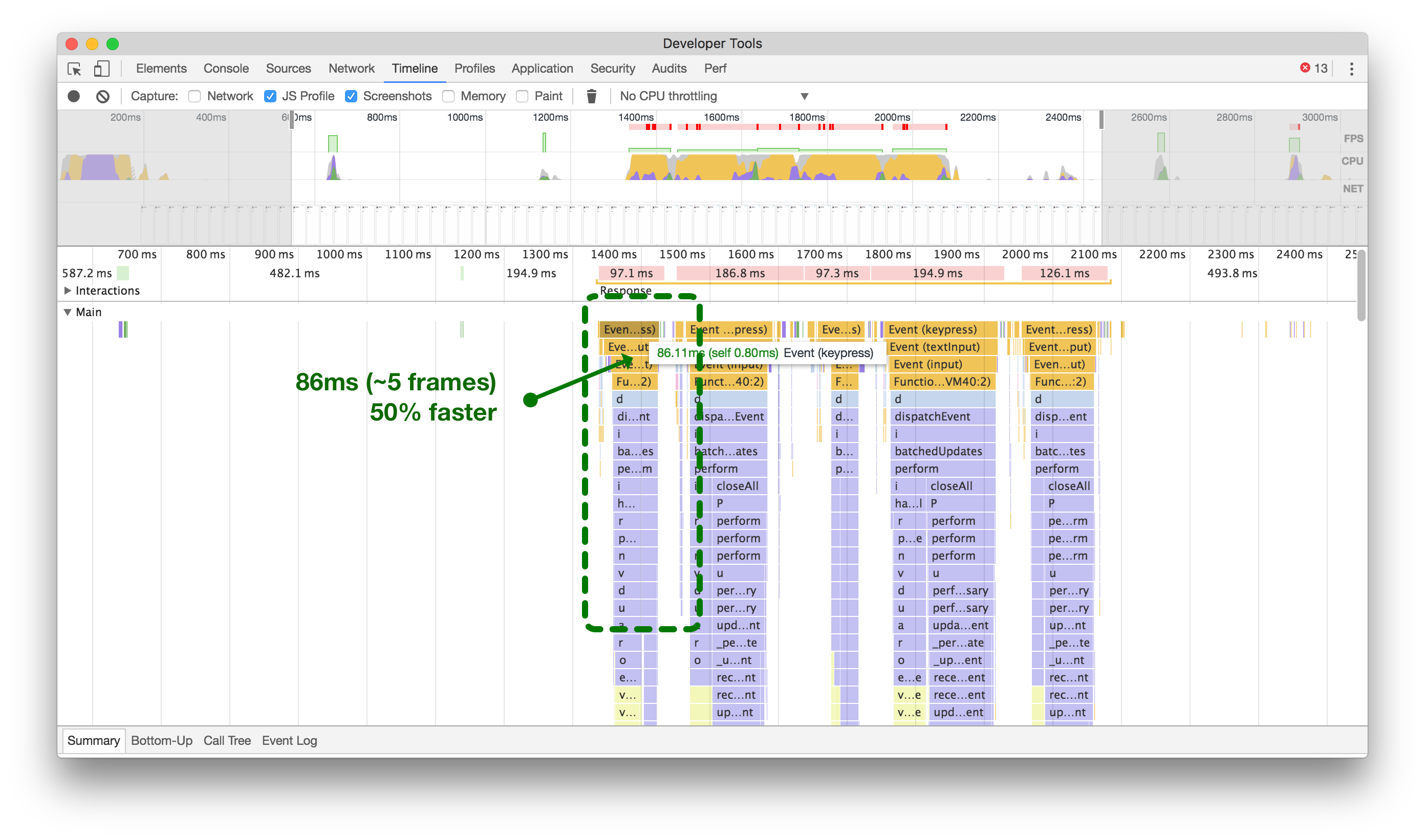1425x840 pixels.
Task: Open the DevTools three-dot menu
Action: pos(1351,69)
